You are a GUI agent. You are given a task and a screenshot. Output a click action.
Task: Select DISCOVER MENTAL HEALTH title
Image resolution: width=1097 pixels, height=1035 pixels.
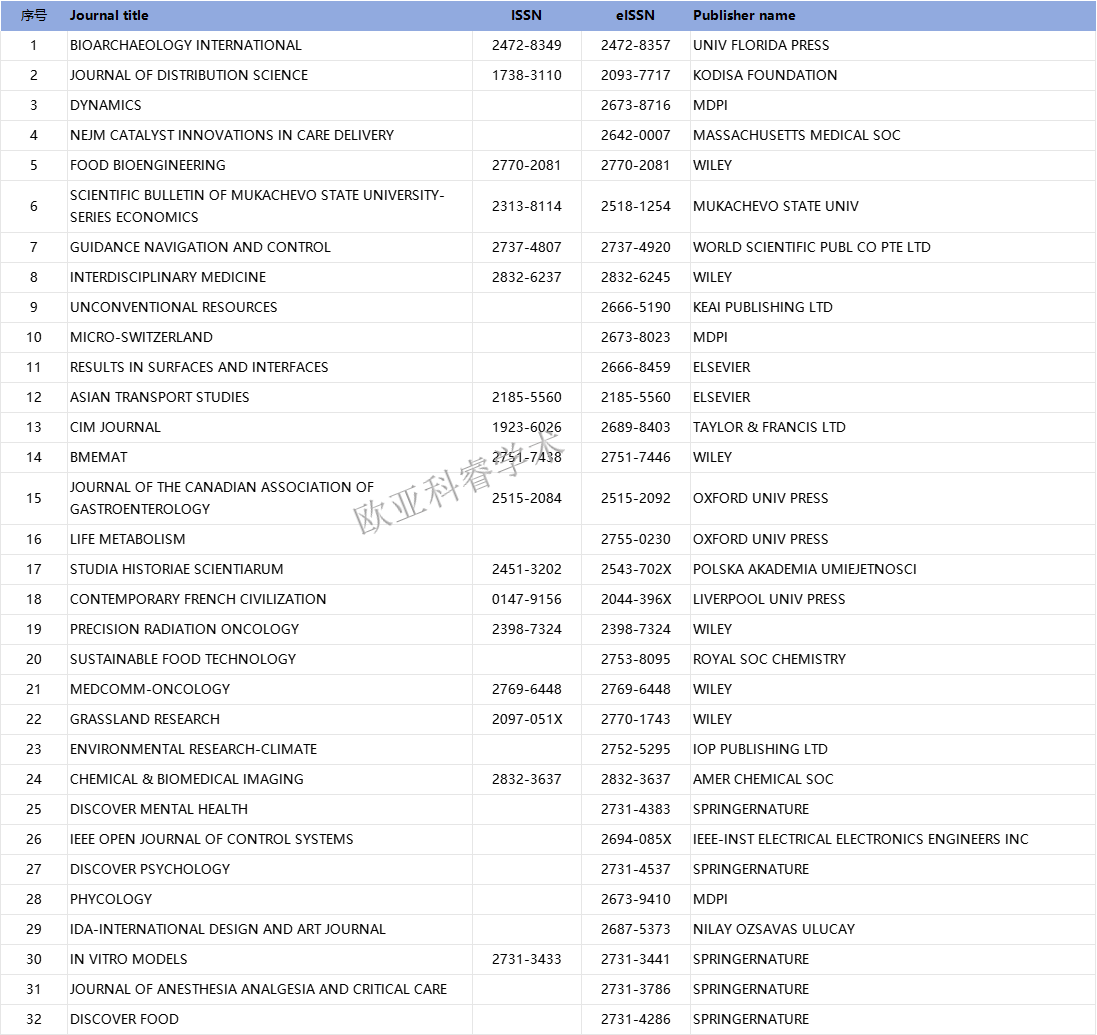[159, 811]
